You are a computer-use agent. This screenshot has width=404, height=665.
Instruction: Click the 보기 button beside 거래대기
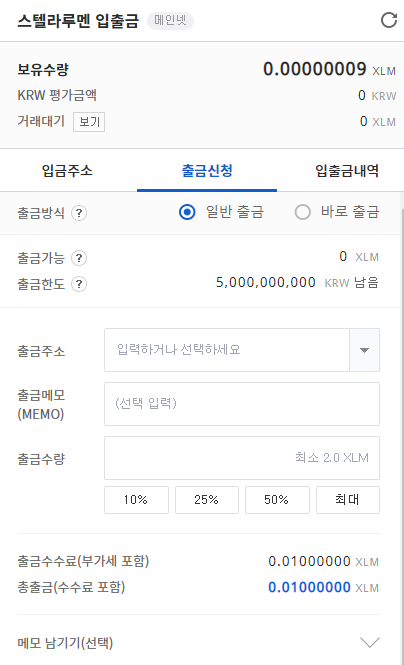coord(89,122)
